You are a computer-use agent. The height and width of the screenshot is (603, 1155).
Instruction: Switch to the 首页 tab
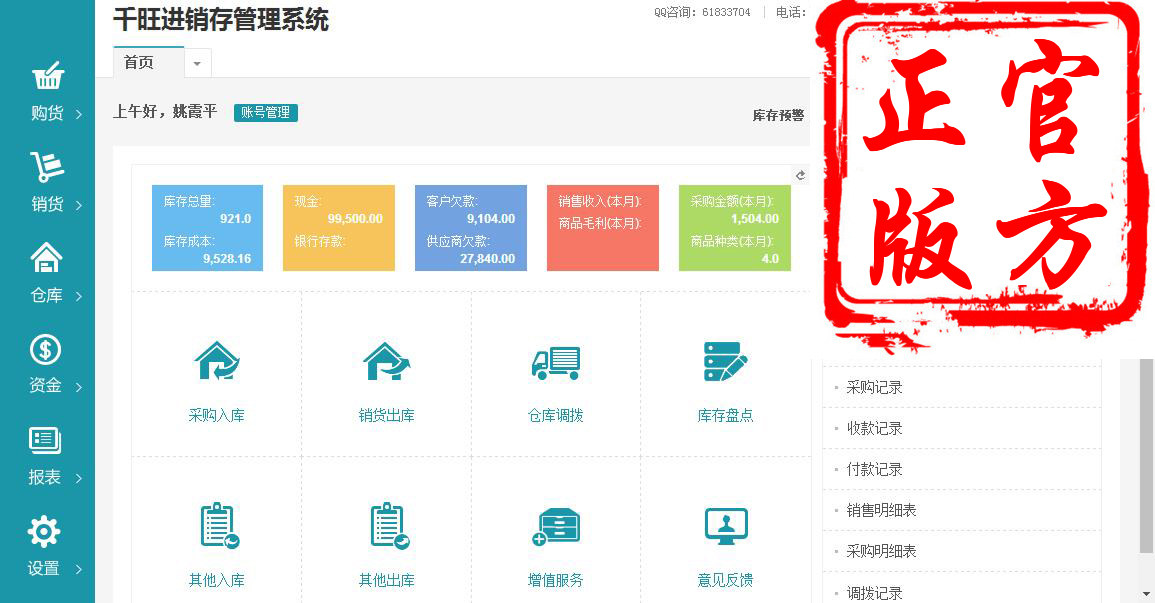pos(148,63)
